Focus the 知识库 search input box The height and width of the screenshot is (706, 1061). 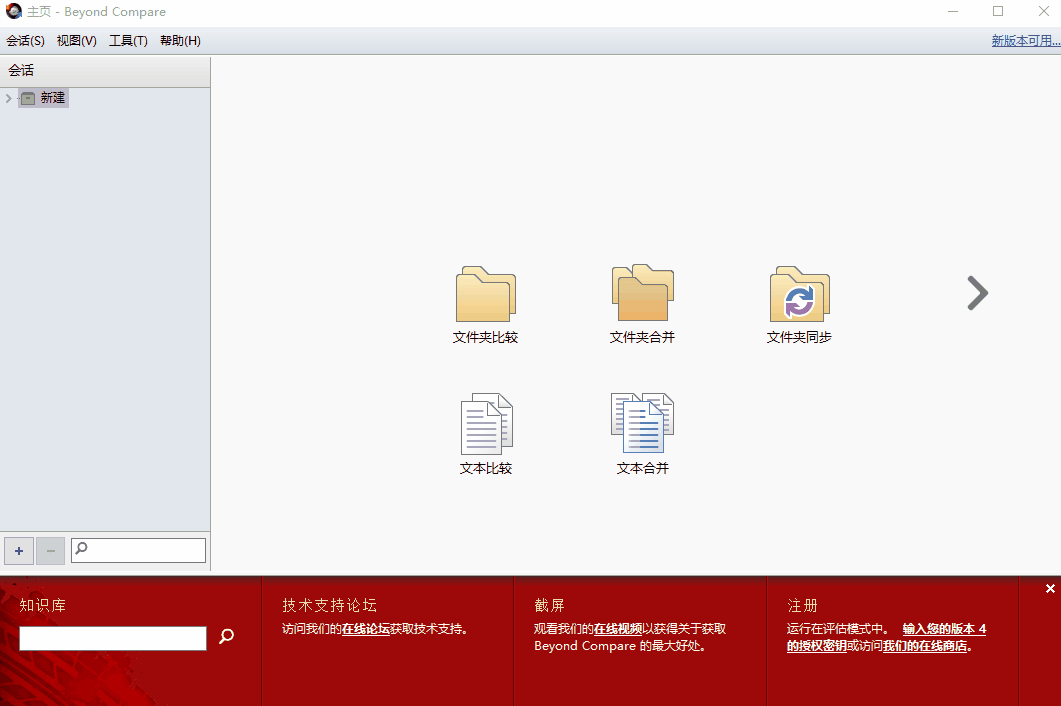point(113,638)
